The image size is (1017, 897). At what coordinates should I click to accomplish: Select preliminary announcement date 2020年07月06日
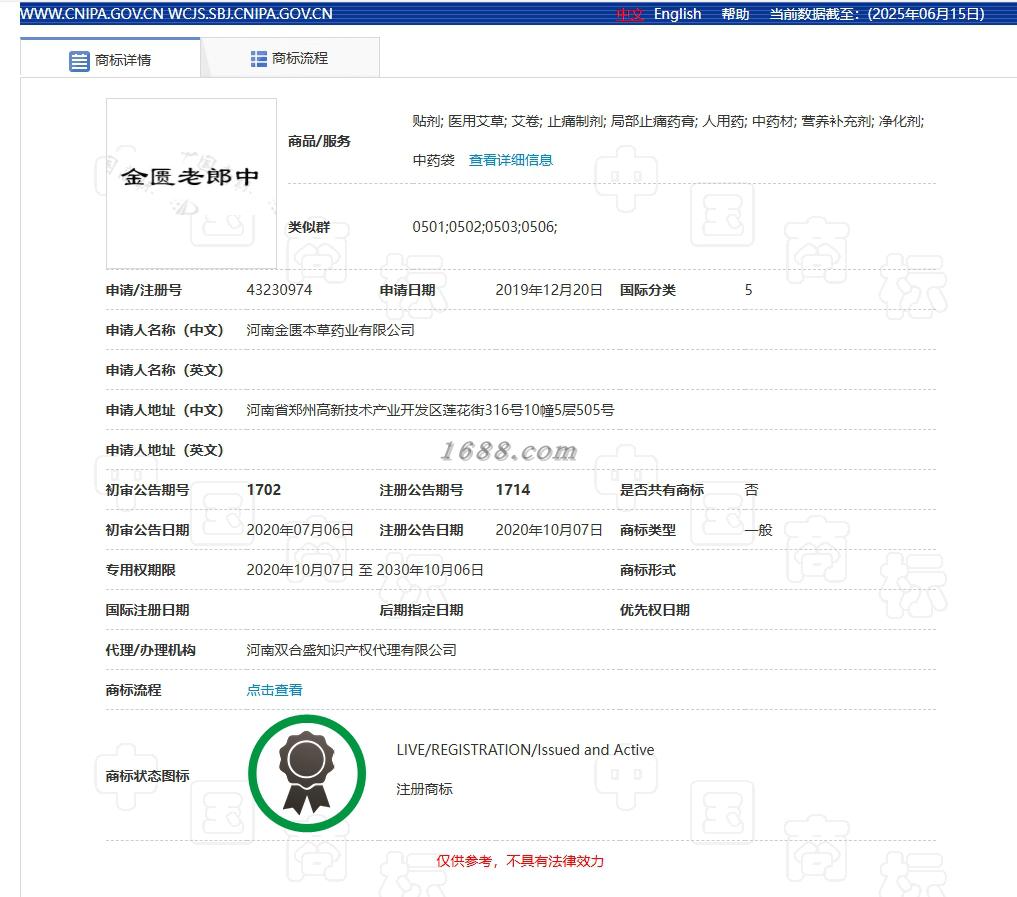click(x=300, y=530)
